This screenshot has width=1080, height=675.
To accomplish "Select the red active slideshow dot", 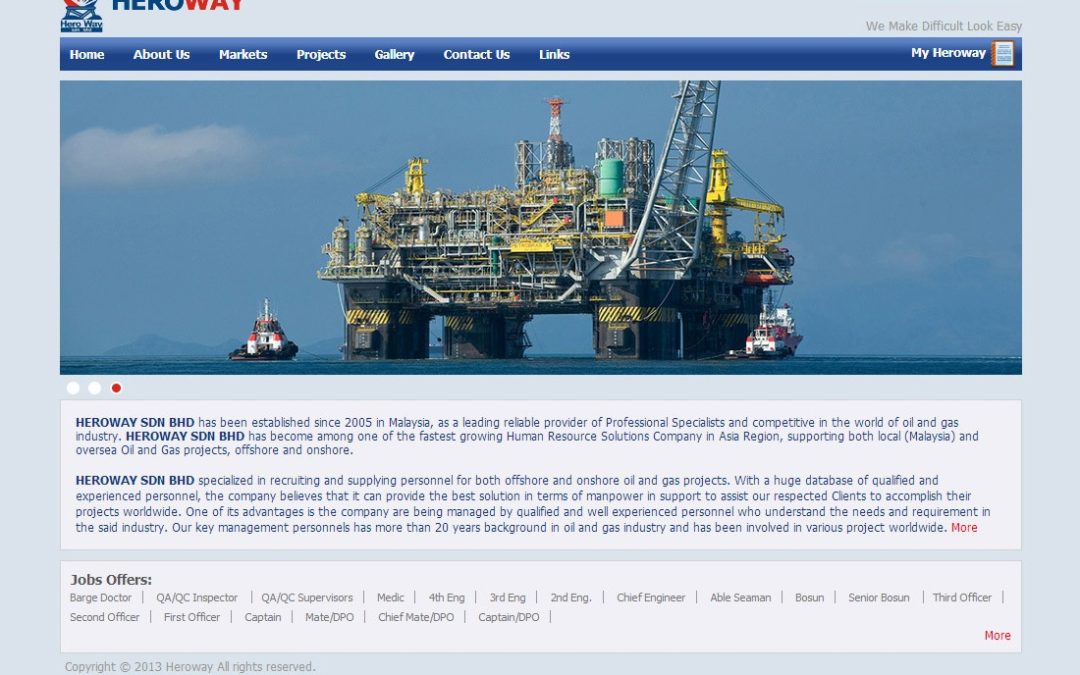I will [x=116, y=388].
